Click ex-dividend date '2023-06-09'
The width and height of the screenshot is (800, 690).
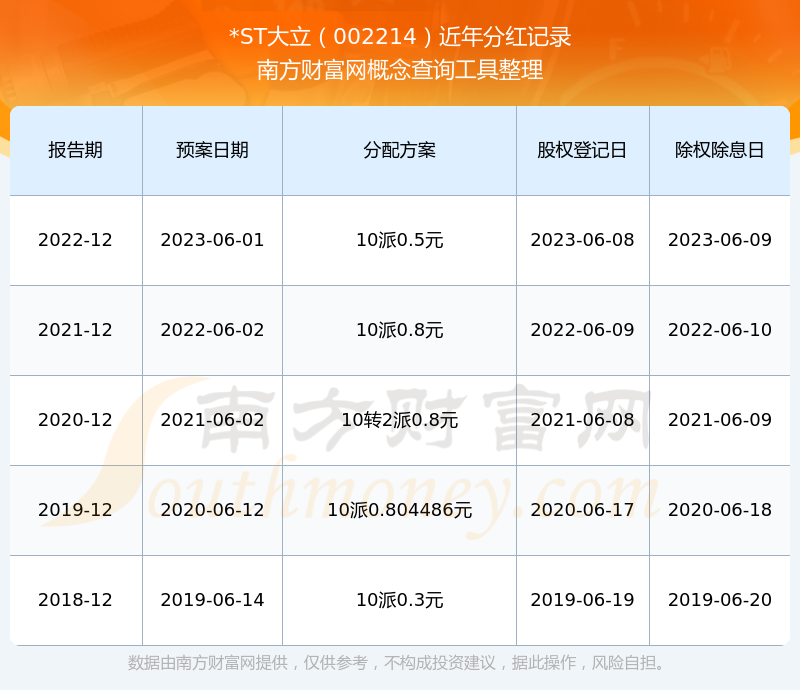(x=719, y=240)
